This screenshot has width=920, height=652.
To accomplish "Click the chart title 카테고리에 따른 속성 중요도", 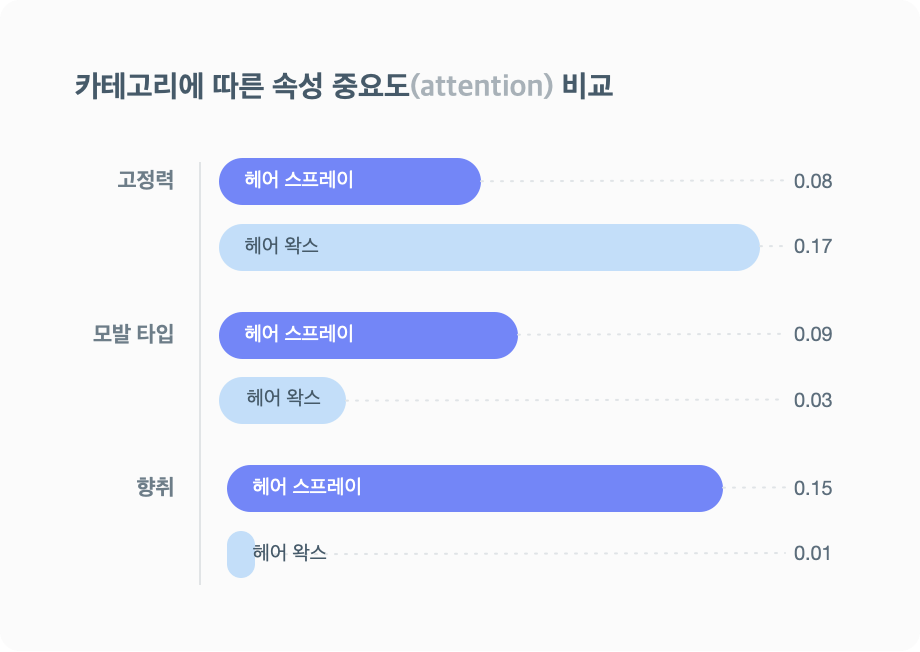I will pos(242,86).
